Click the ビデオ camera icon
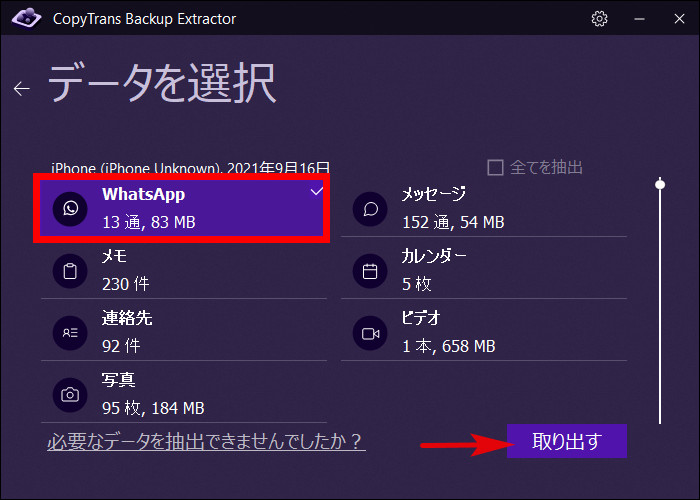The image size is (700, 500). click(370, 333)
